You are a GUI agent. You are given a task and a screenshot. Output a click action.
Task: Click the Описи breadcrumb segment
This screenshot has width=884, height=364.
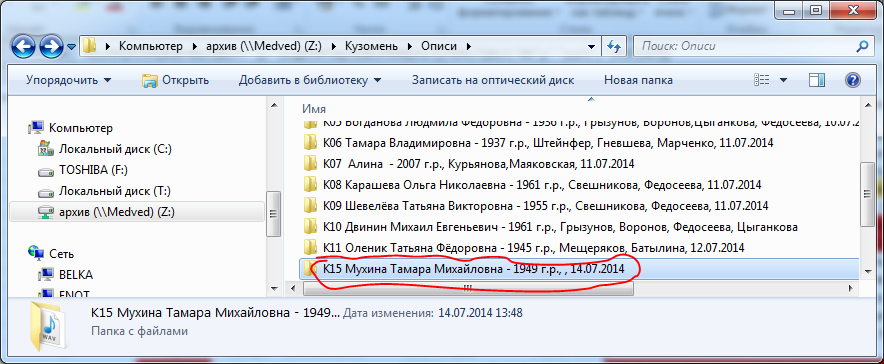tap(439, 46)
